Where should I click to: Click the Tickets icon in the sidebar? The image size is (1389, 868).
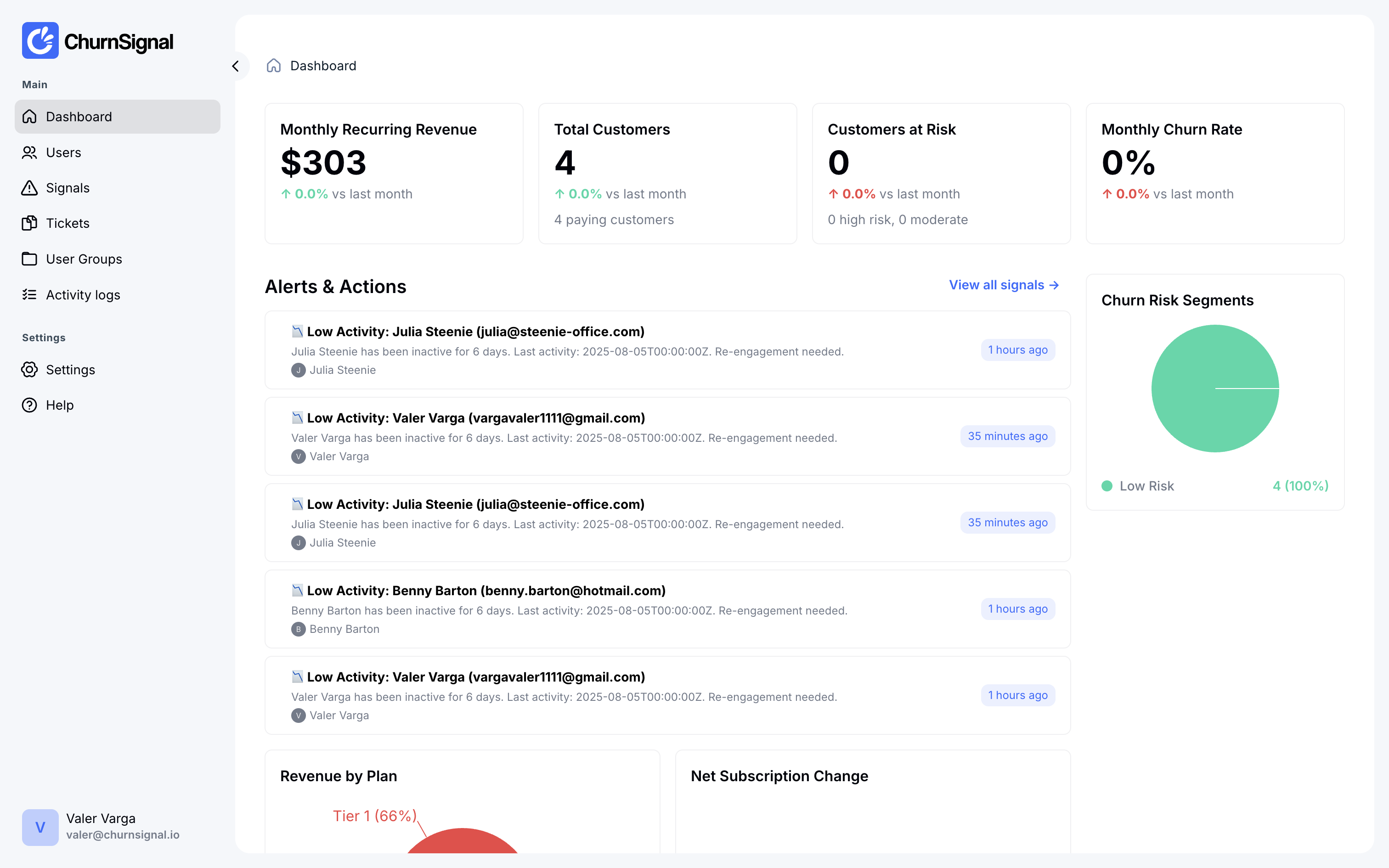pyautogui.click(x=30, y=223)
